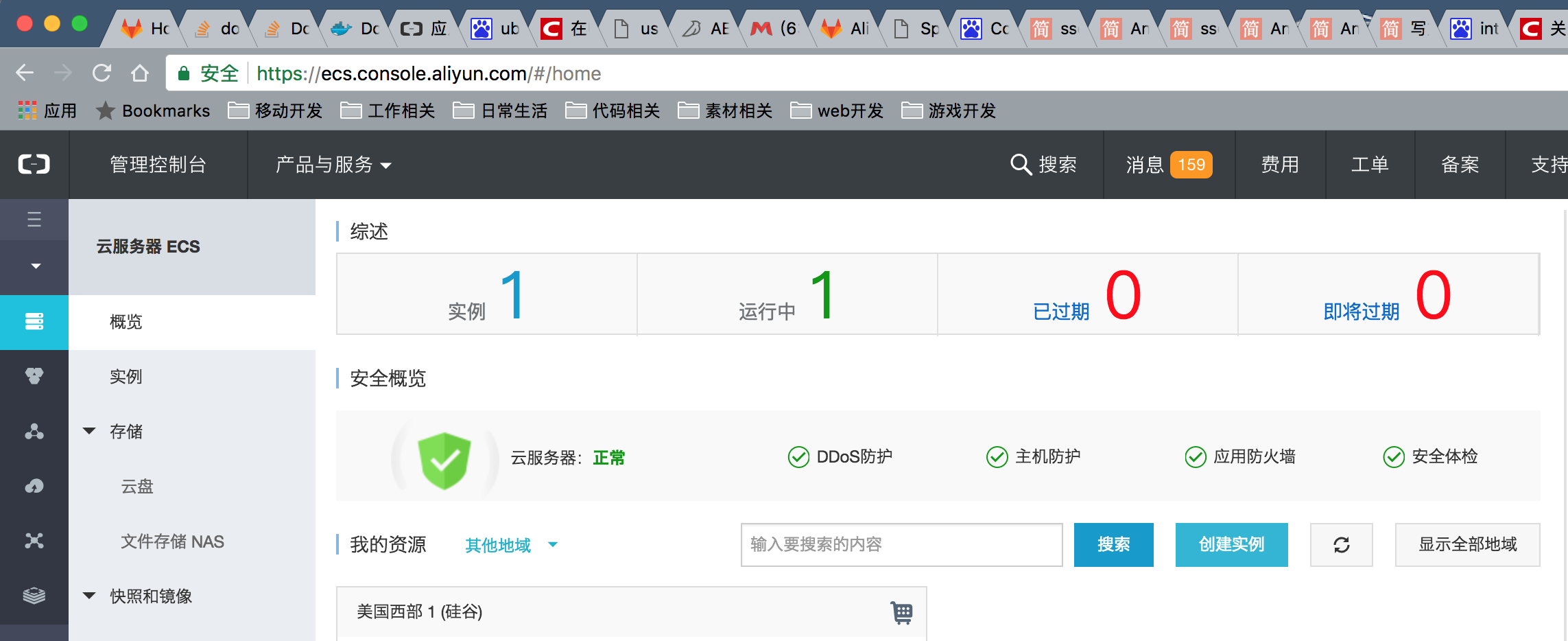Click the green secure lock icon in address bar
The width and height of the screenshot is (1568, 641).
point(183,73)
